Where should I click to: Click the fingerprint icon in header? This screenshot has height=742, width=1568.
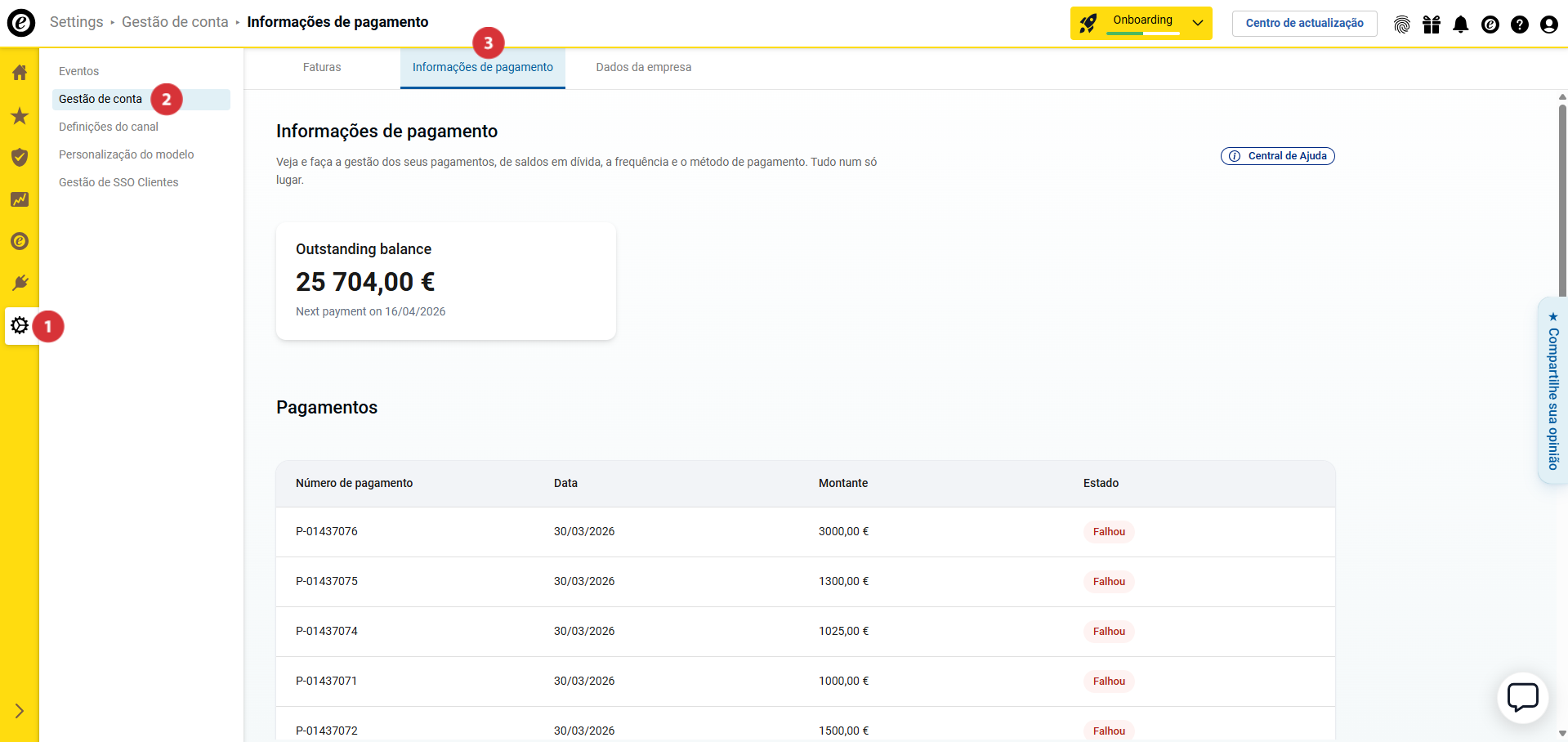tap(1401, 25)
